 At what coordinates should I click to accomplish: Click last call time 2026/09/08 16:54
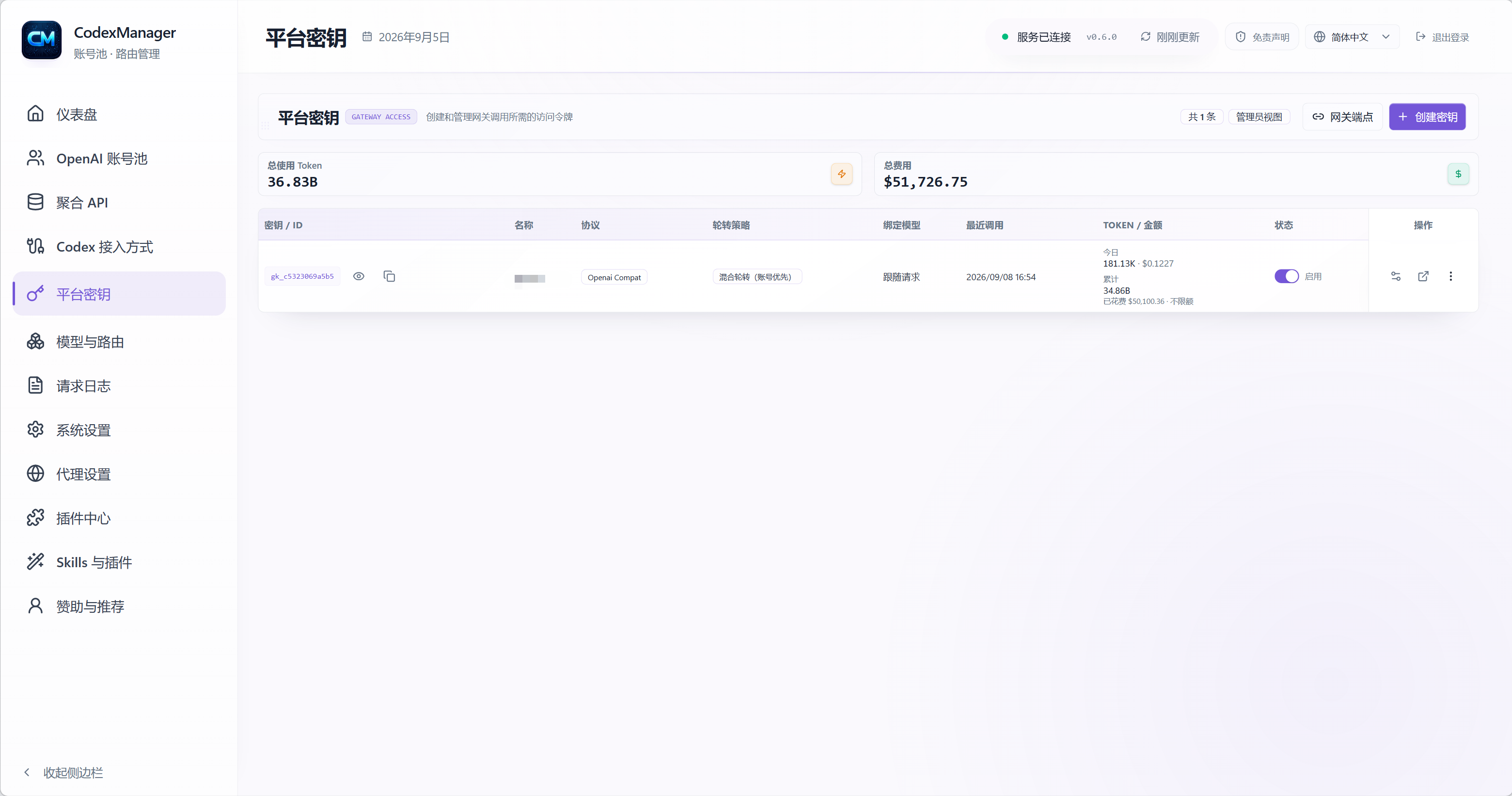(1001, 277)
